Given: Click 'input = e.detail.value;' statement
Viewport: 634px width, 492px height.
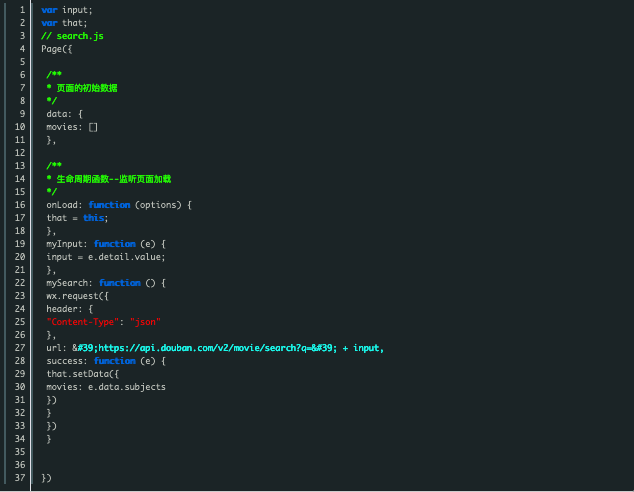Looking at the screenshot, I should tap(106, 257).
